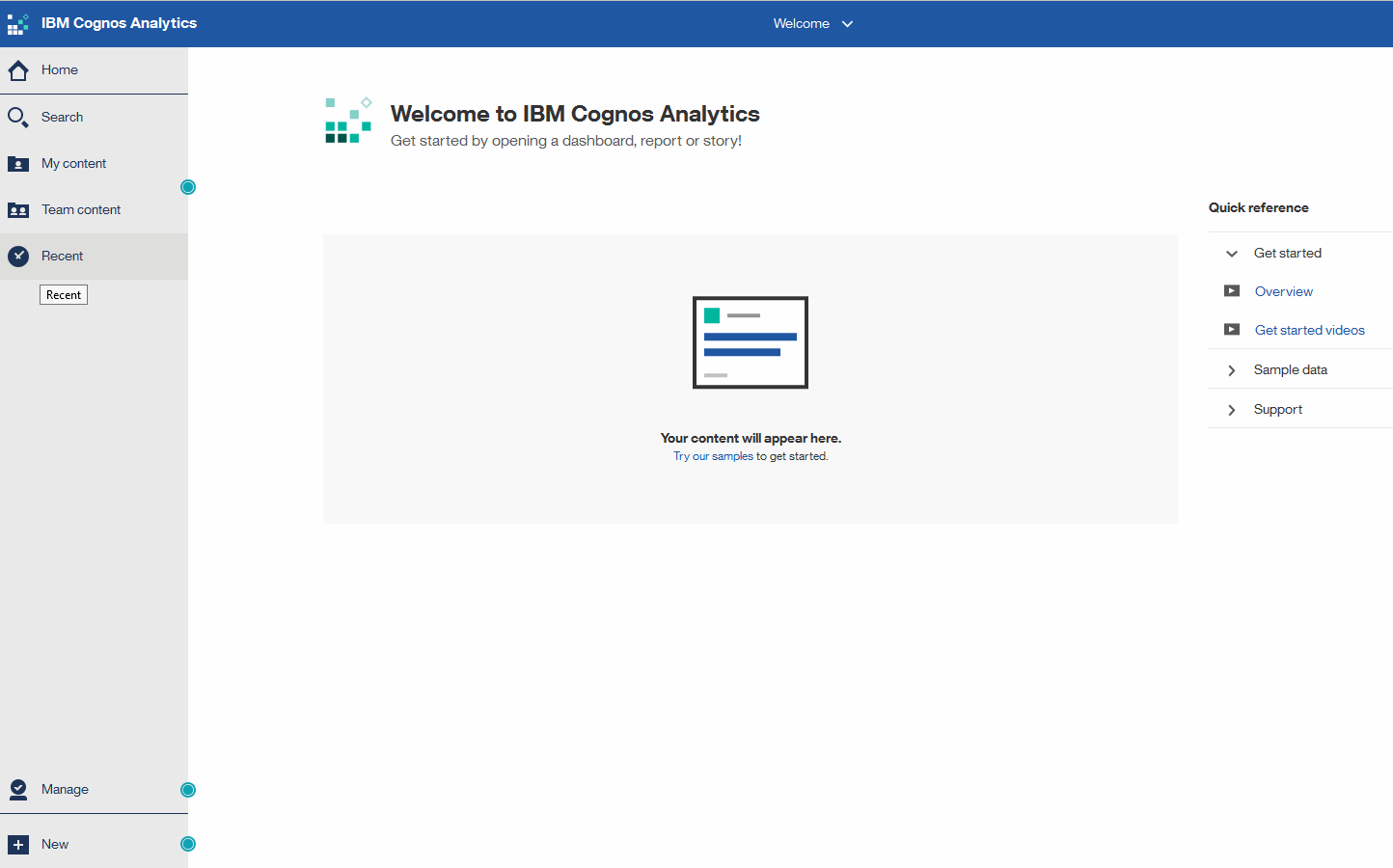
Task: Click the Get started videos play icon
Action: click(1232, 330)
